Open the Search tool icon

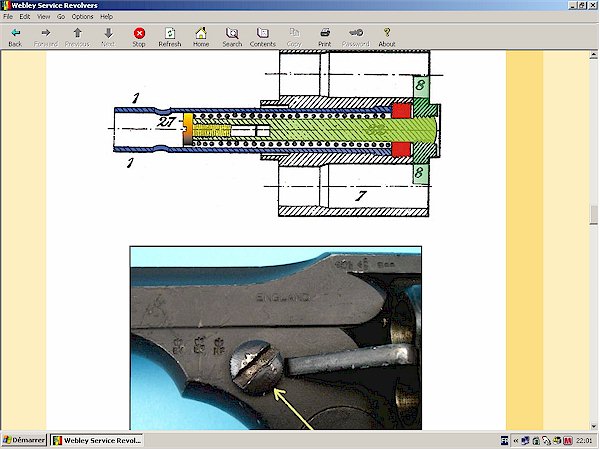232,33
